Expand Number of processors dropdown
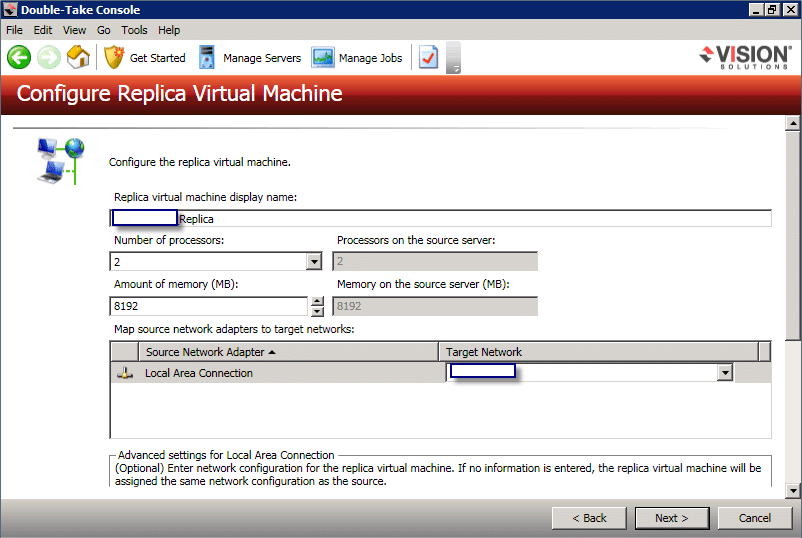Image resolution: width=802 pixels, height=538 pixels. [314, 262]
